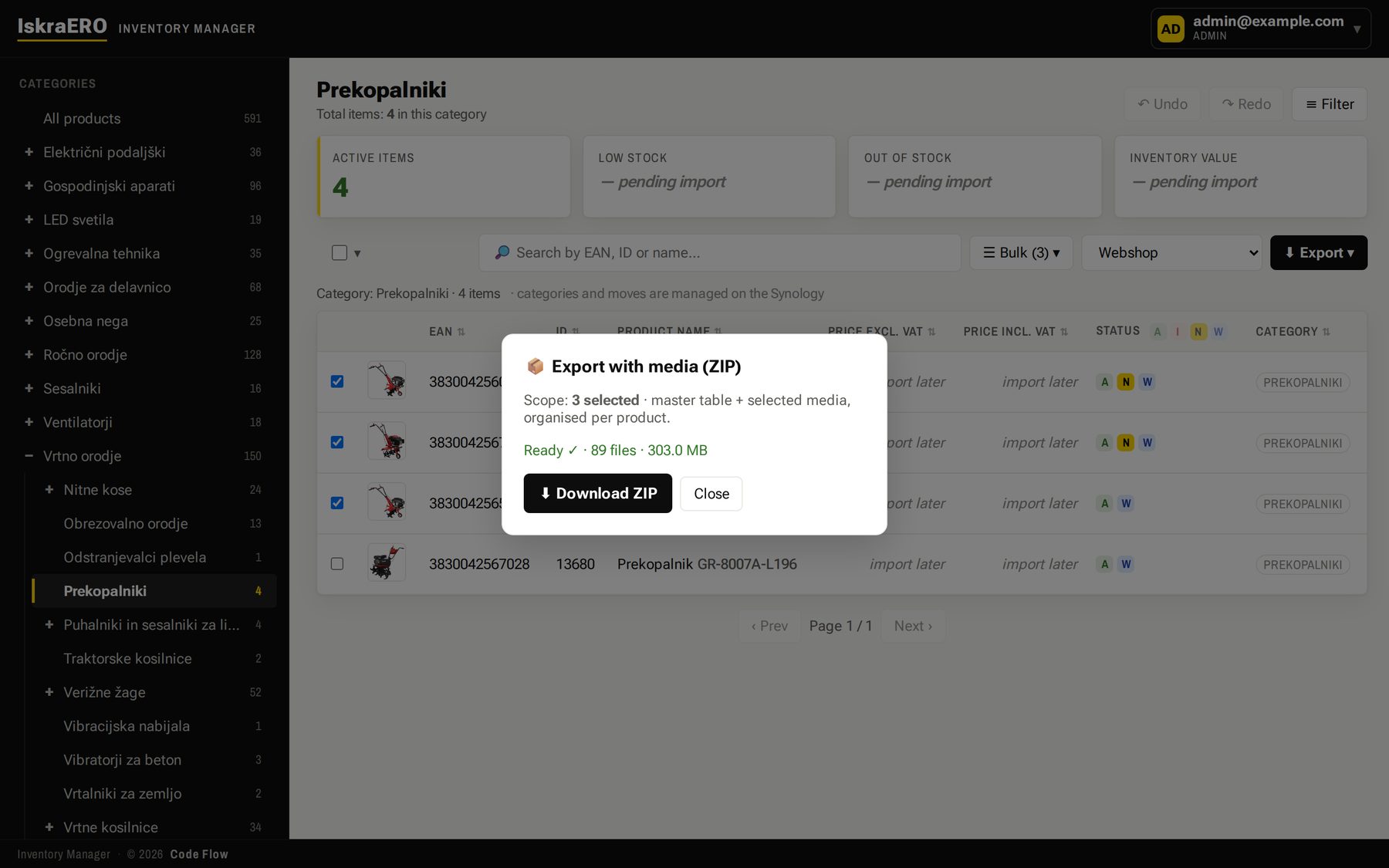
Task: Click the A status filter badge in header
Action: pos(1157,332)
